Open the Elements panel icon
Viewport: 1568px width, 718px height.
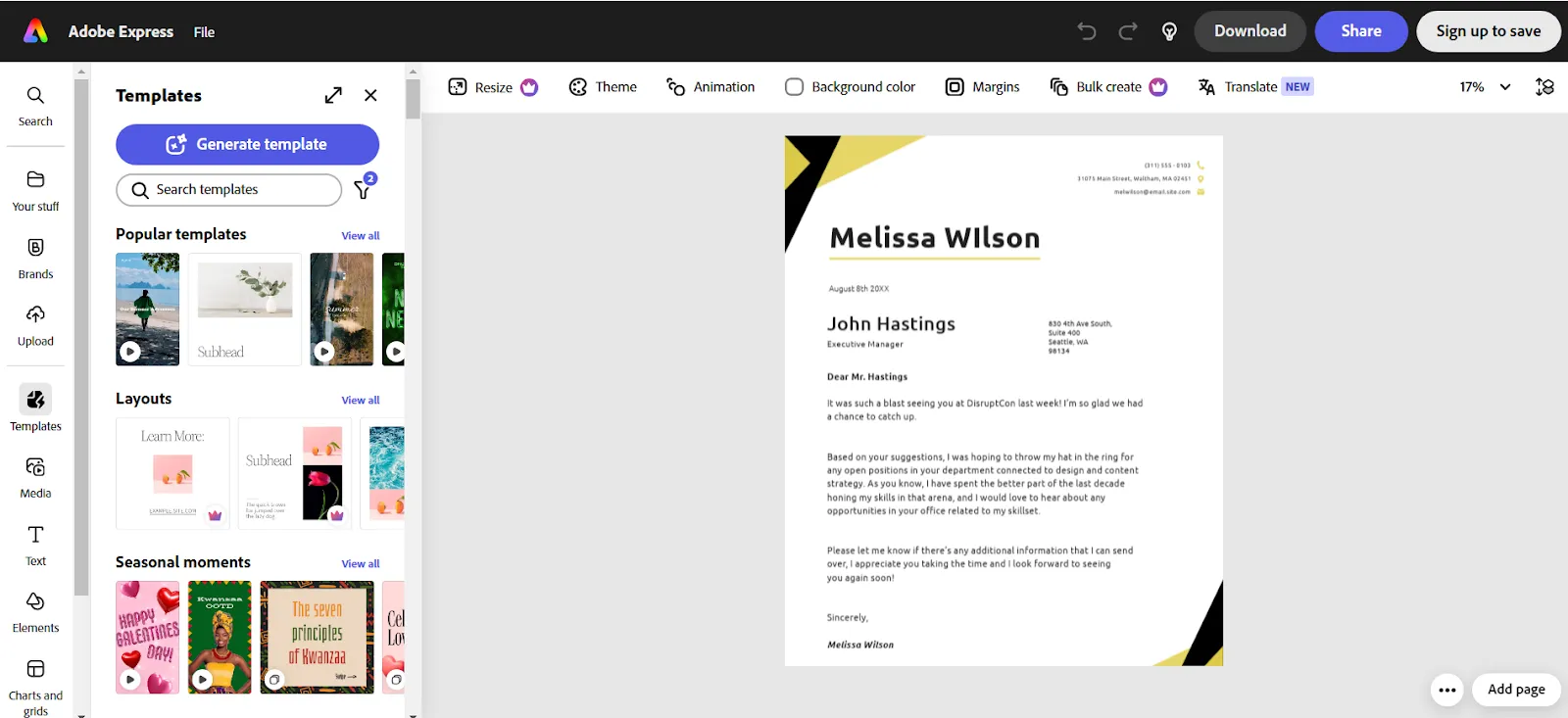35,601
